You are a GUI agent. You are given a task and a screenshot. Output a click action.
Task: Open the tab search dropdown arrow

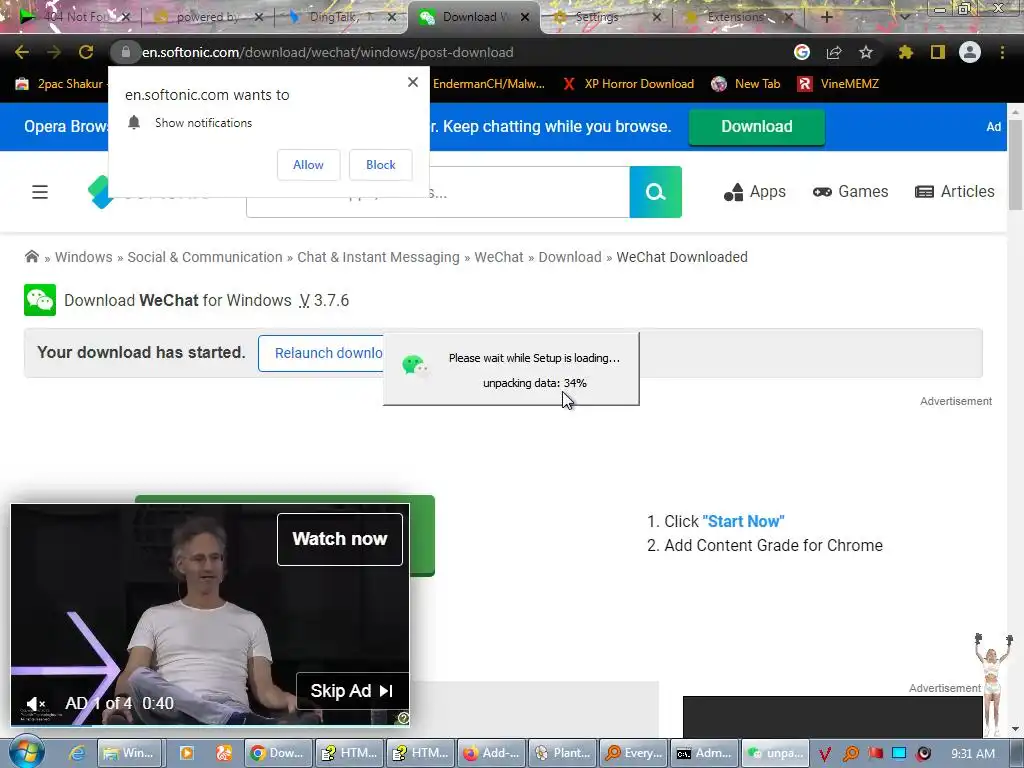[x=904, y=17]
